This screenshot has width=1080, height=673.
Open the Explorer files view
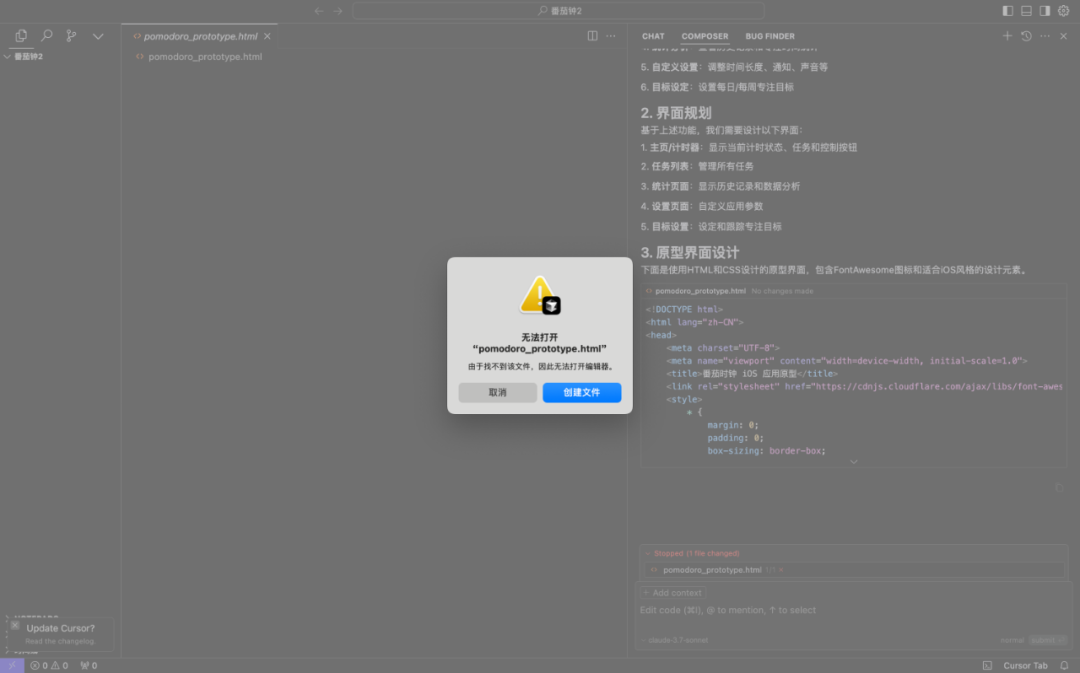click(21, 36)
